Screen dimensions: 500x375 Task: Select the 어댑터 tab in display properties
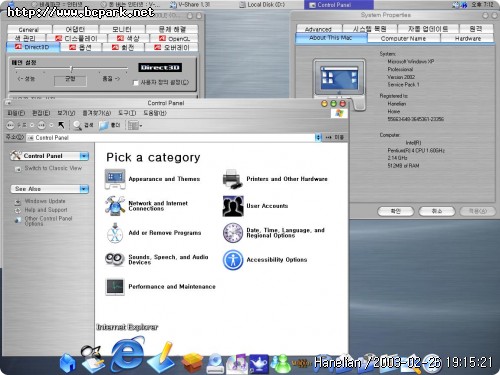pyautogui.click(x=75, y=29)
